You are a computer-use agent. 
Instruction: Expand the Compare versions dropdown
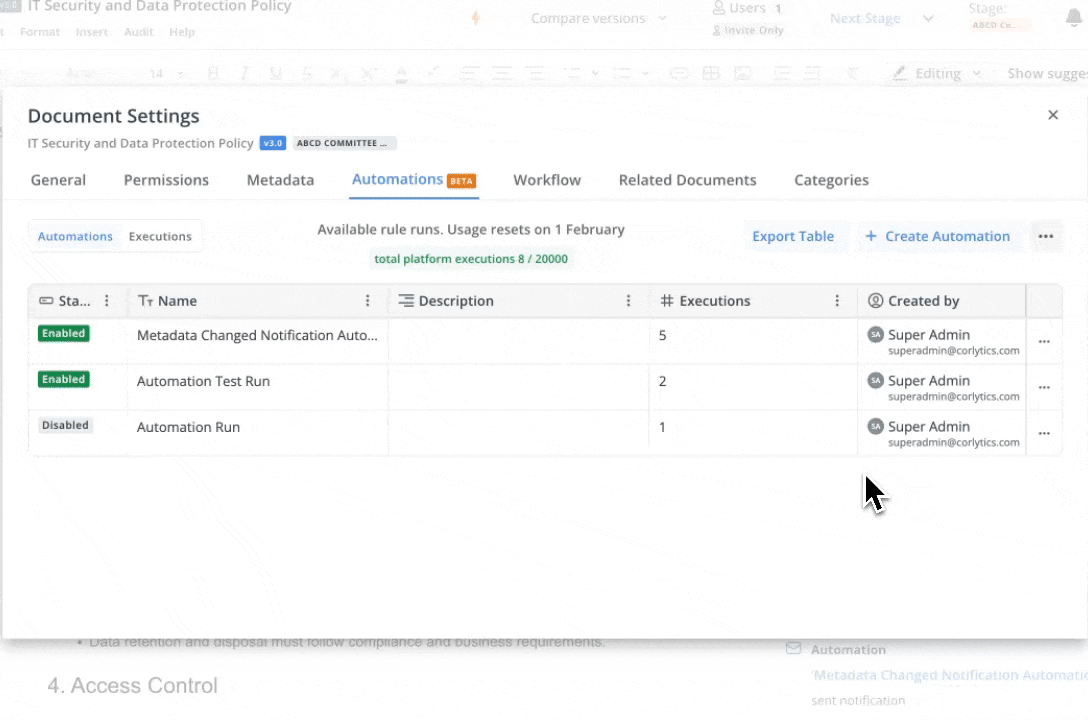coord(598,18)
